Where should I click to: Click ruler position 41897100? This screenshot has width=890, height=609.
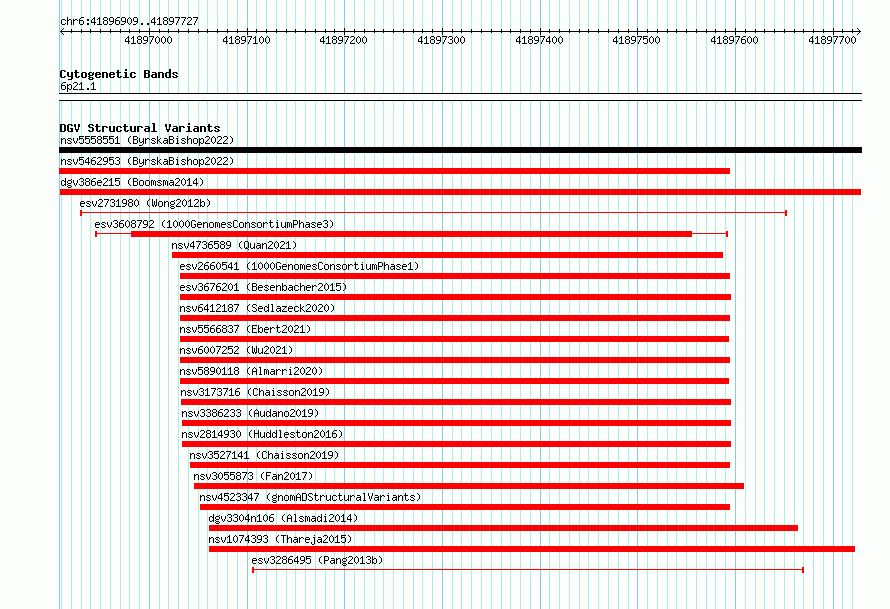point(246,40)
